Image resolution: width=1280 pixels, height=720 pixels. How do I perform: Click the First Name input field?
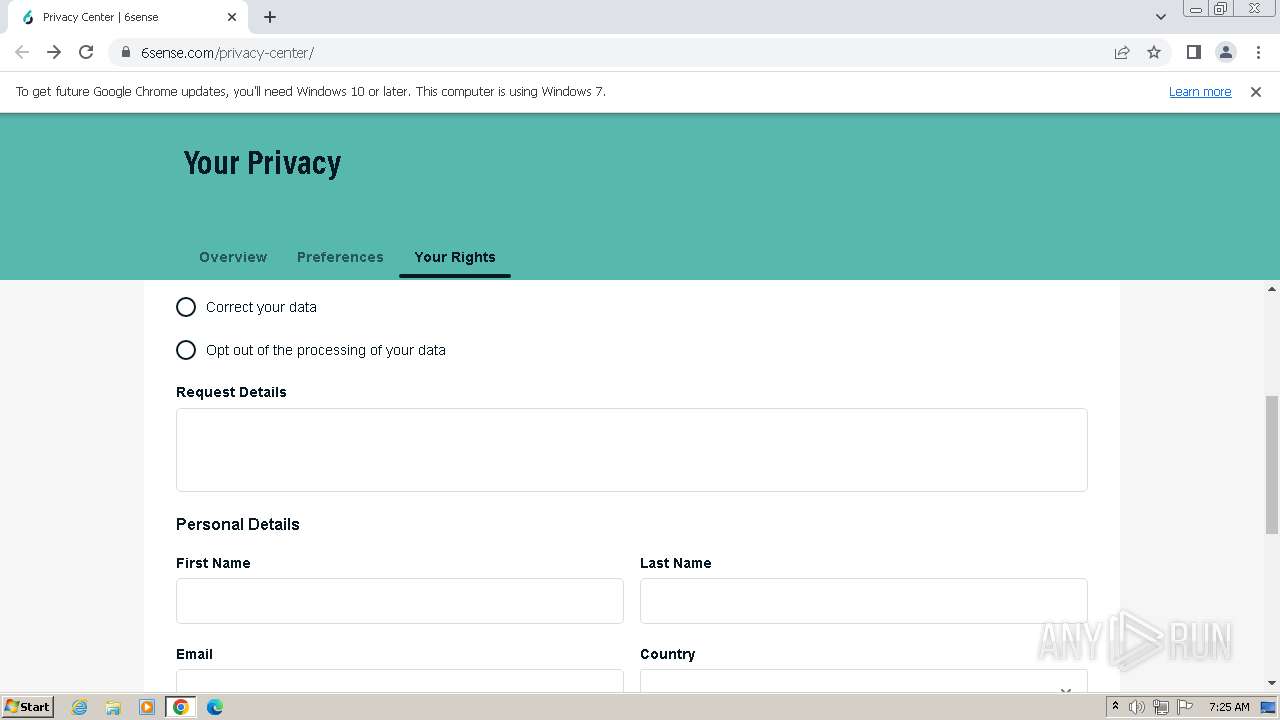point(400,601)
